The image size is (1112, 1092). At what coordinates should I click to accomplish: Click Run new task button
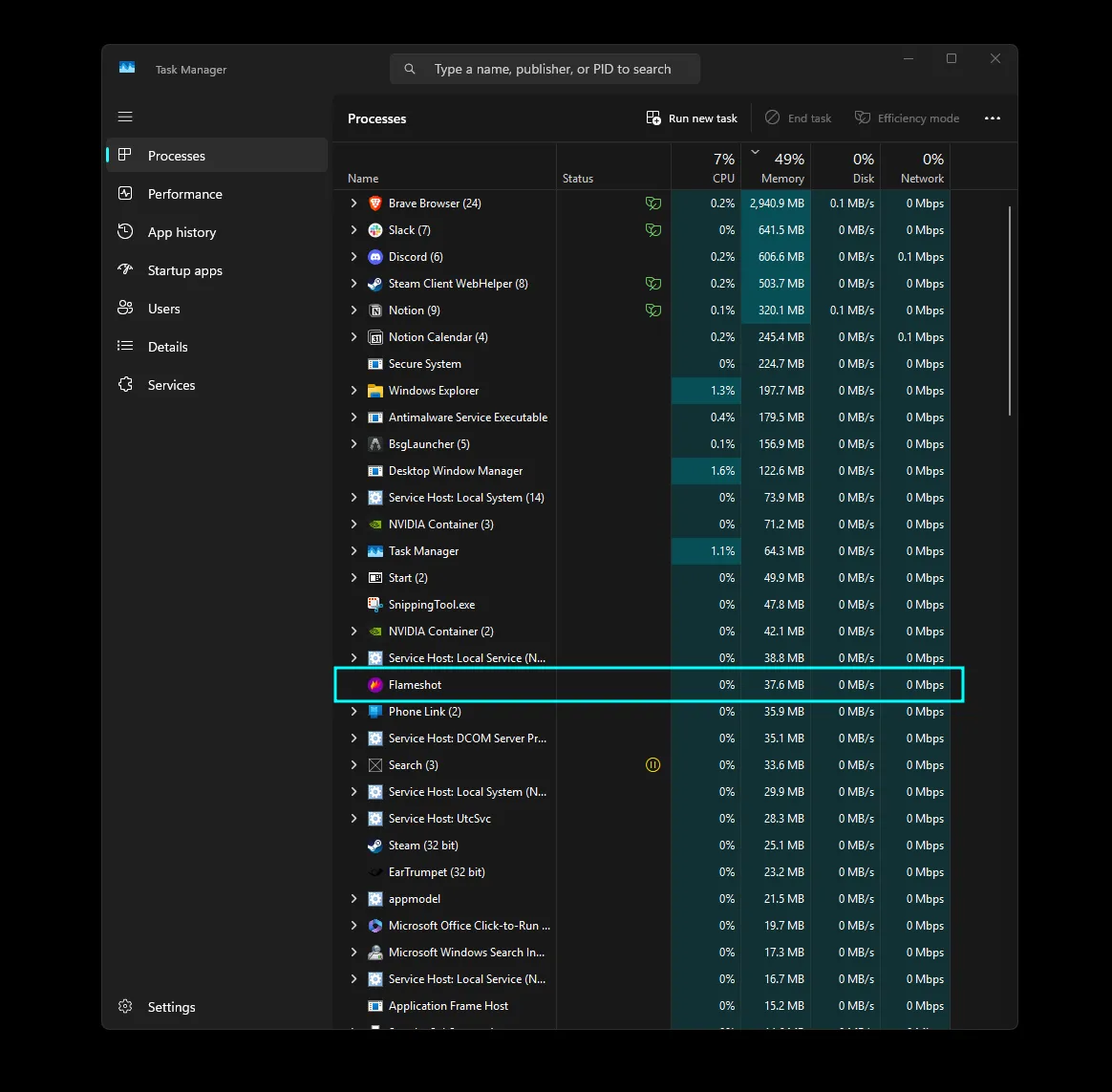[692, 118]
